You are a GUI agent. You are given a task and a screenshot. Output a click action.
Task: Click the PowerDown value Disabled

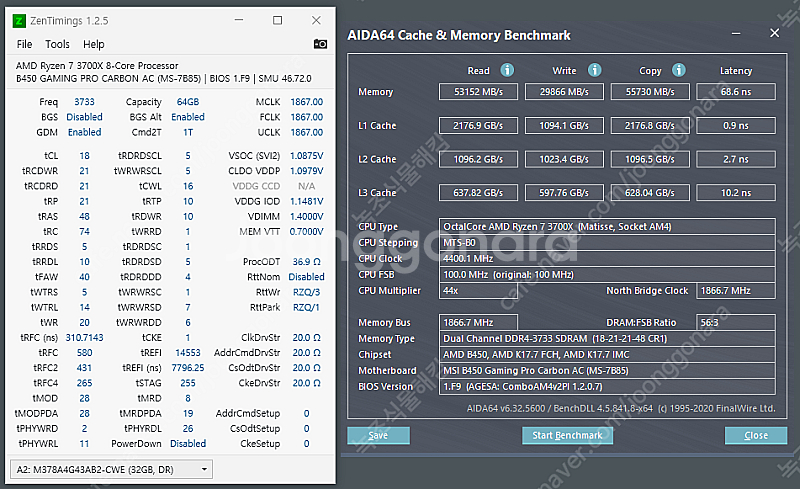pyautogui.click(x=188, y=444)
